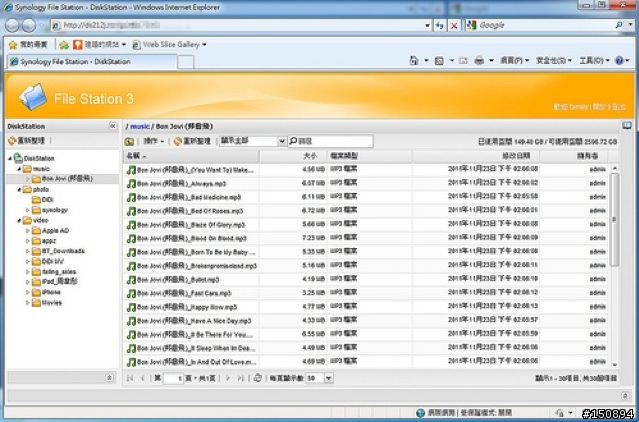Expand the Apple AD folder in tree
The width and height of the screenshot is (639, 422).
click(x=28, y=231)
